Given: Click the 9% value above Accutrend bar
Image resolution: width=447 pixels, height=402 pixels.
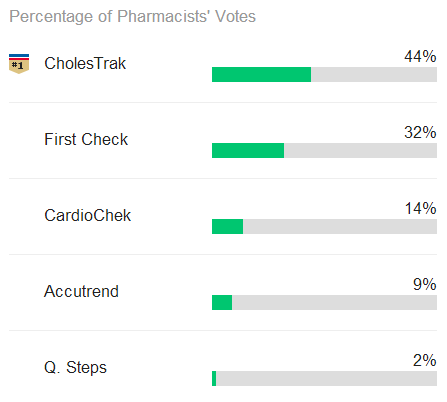Looking at the screenshot, I should pyautogui.click(x=425, y=284).
